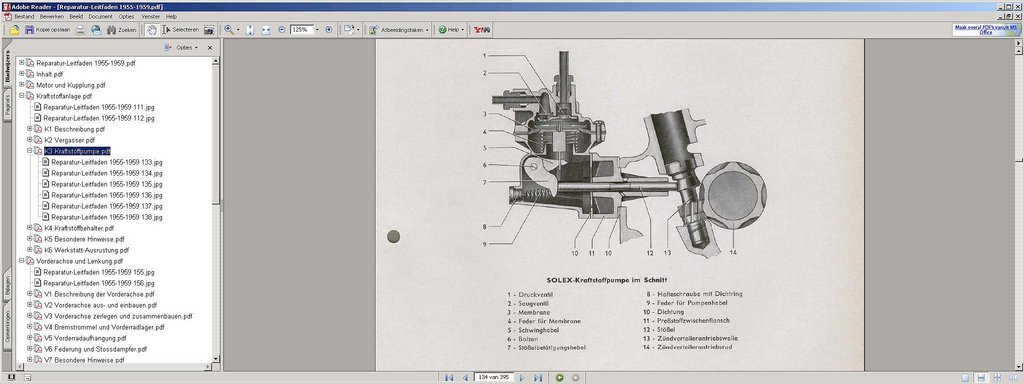Screen dimensions: 1024x384
Task: Choose the Snapshot camera tool
Action: [209, 30]
